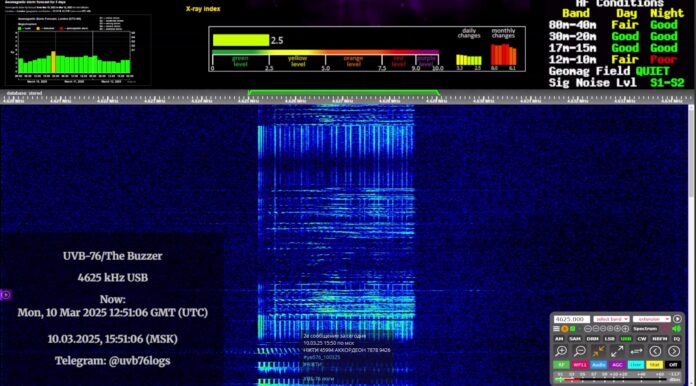Image resolution: width=696 pixels, height=386 pixels.
Task: Click the magnifier zoom-out icon
Action: 580,351
